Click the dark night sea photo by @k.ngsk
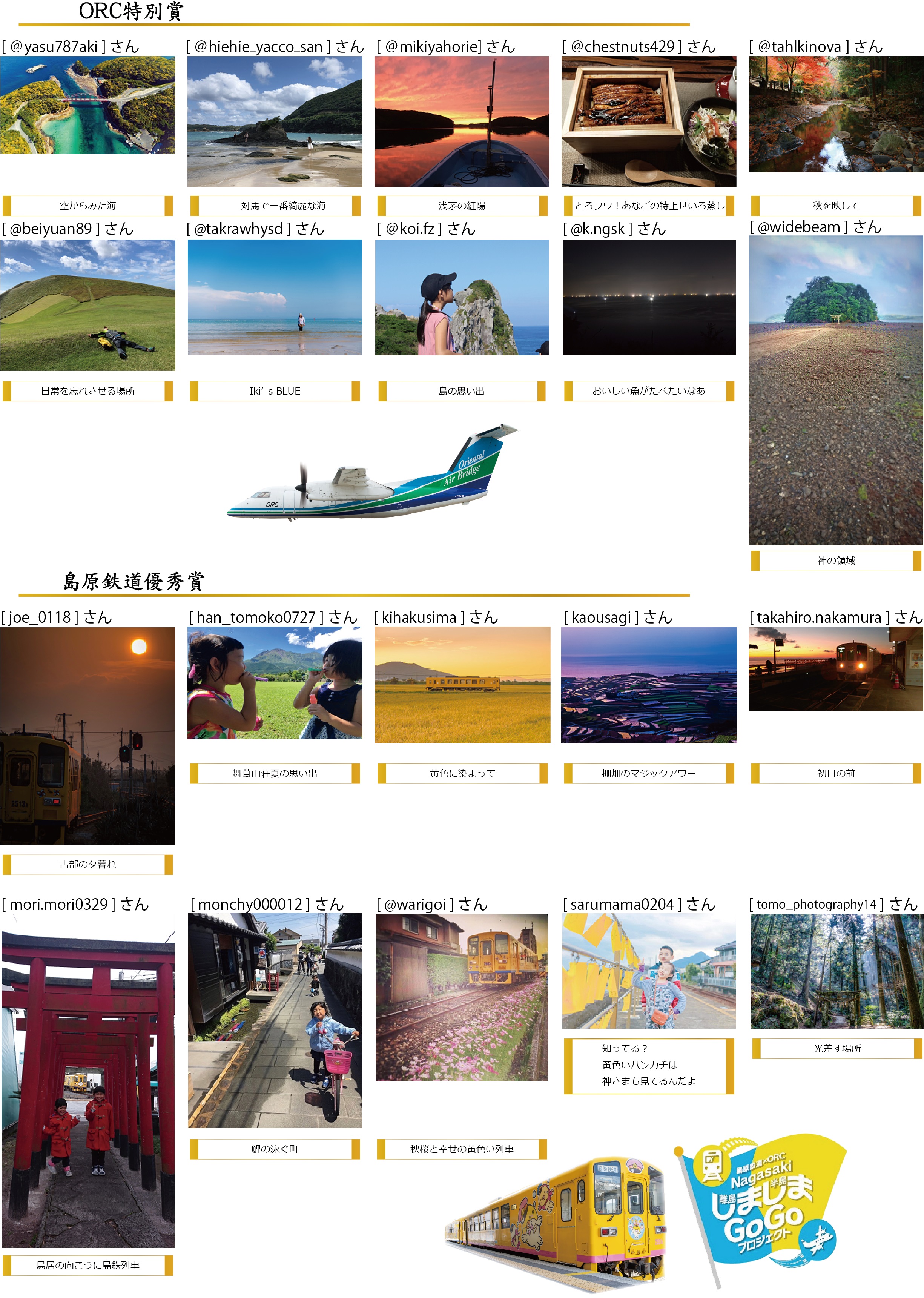 tap(649, 297)
